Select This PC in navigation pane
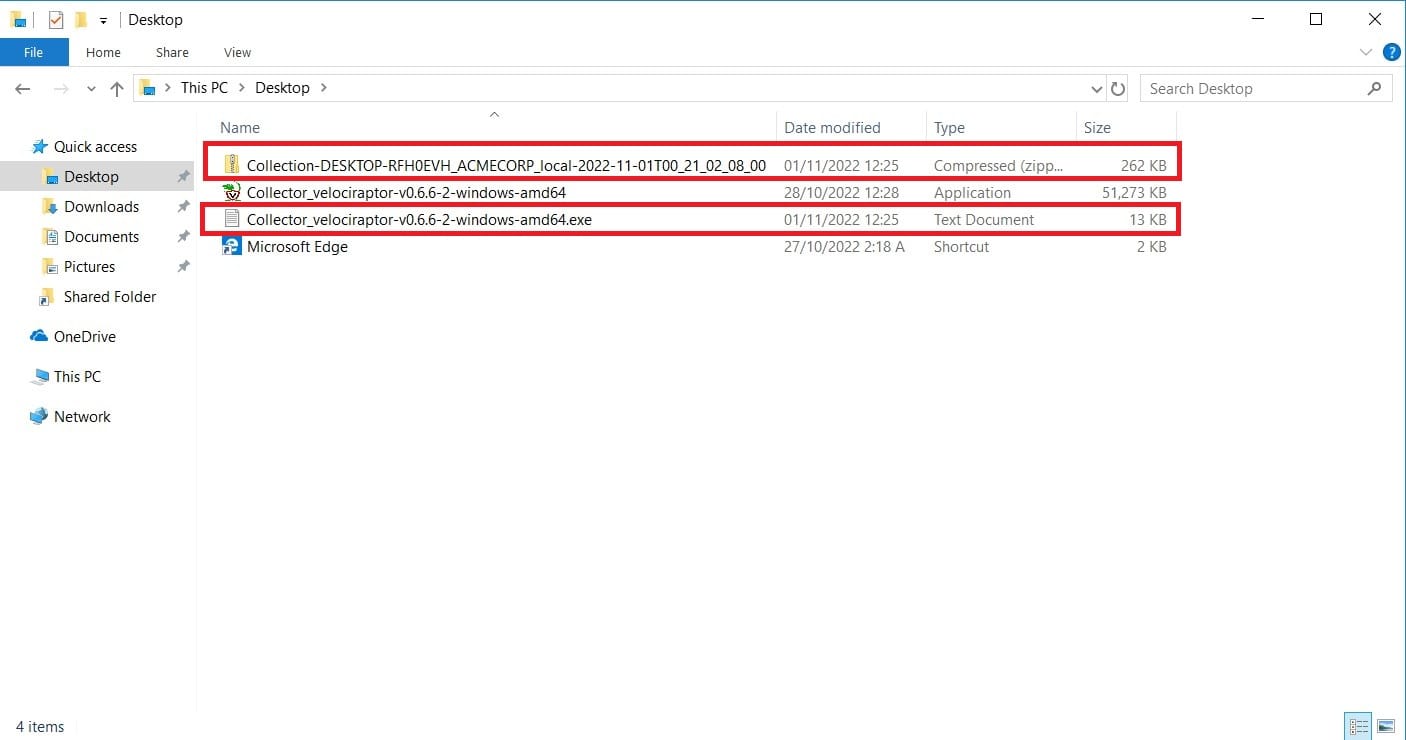This screenshot has height=740, width=1406. coord(77,377)
